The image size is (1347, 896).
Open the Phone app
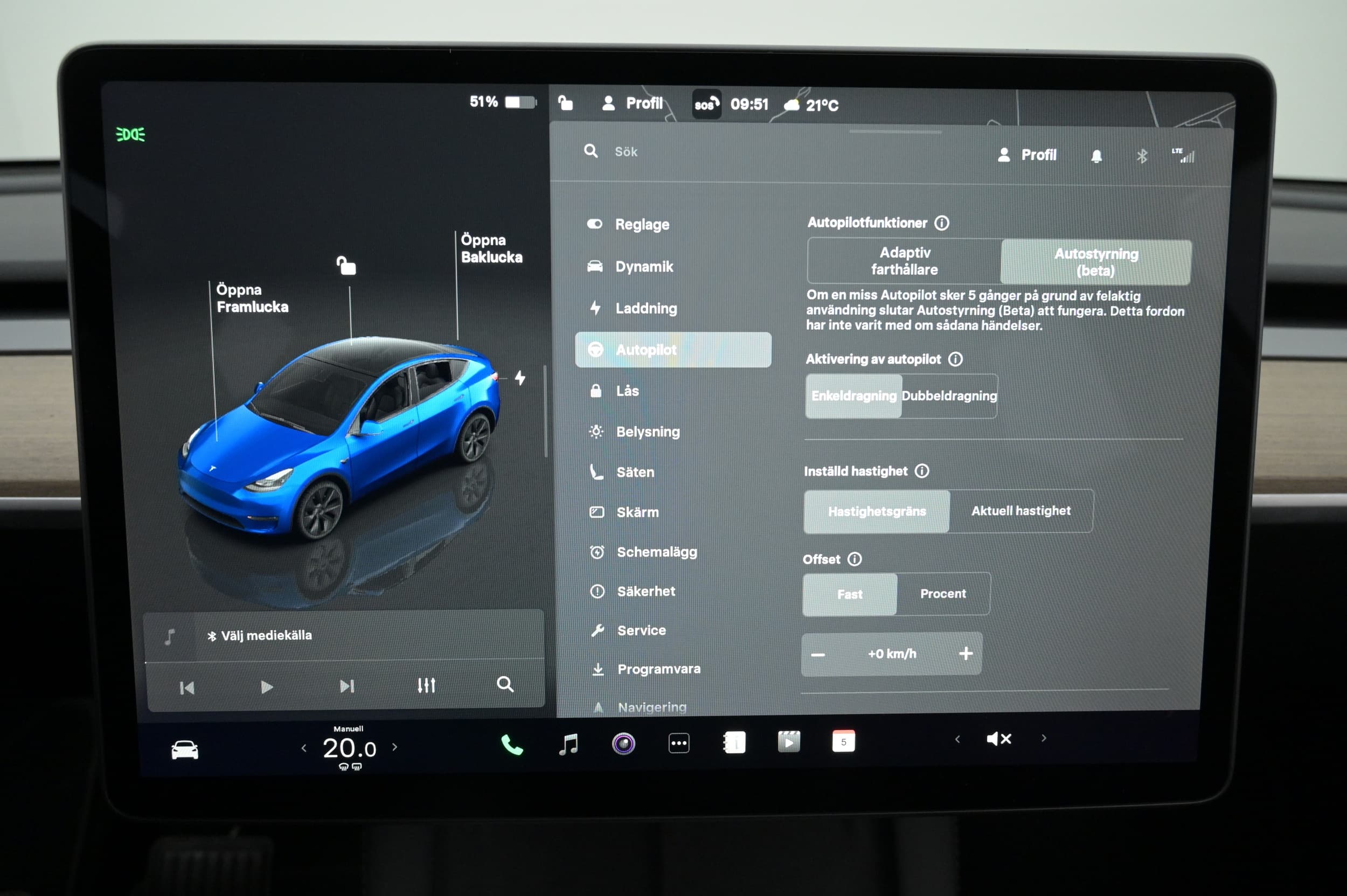(x=511, y=745)
